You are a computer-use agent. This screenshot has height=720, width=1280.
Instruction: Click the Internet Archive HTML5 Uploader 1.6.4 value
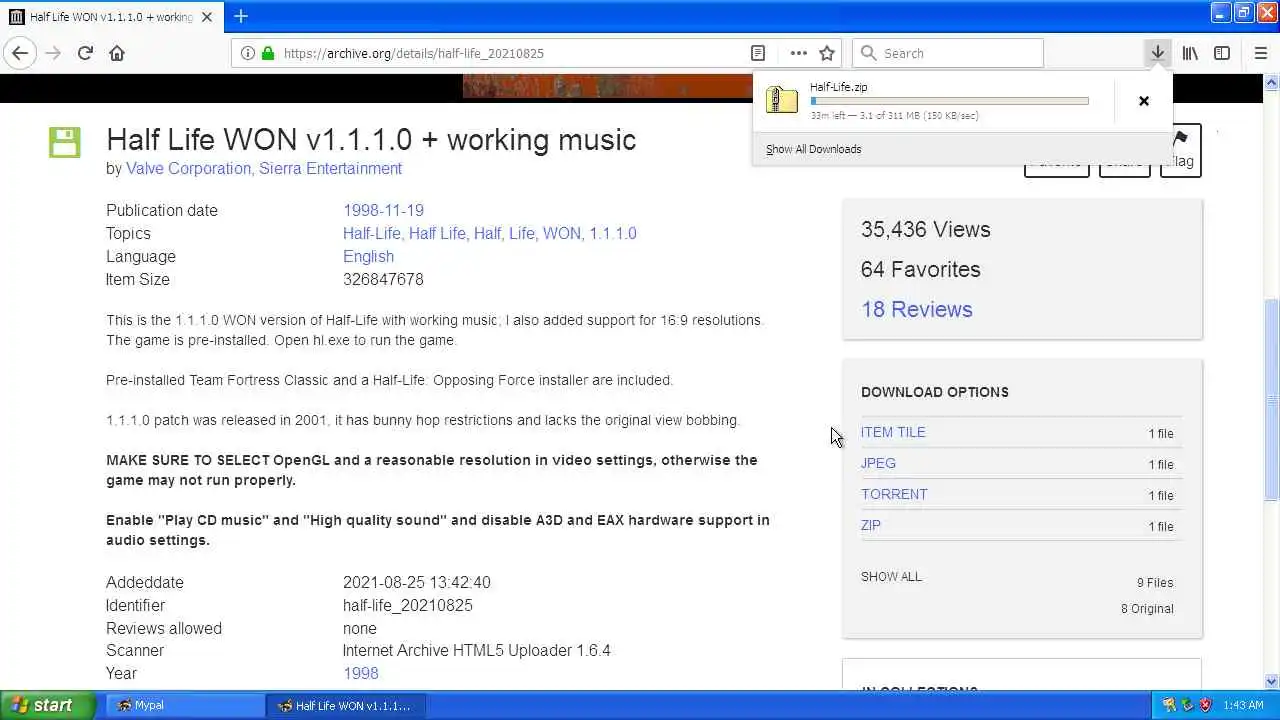[x=476, y=650]
